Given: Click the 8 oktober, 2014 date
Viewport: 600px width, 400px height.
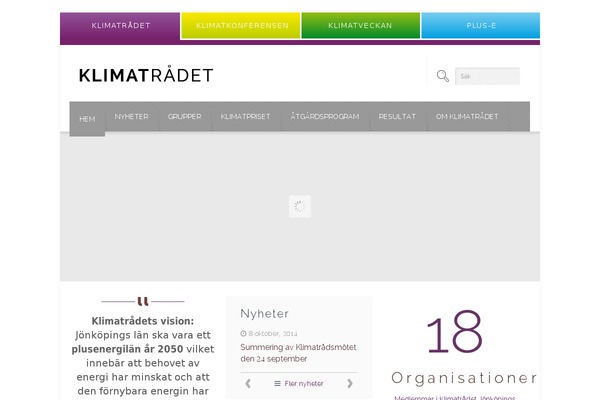Looking at the screenshot, I should point(273,333).
